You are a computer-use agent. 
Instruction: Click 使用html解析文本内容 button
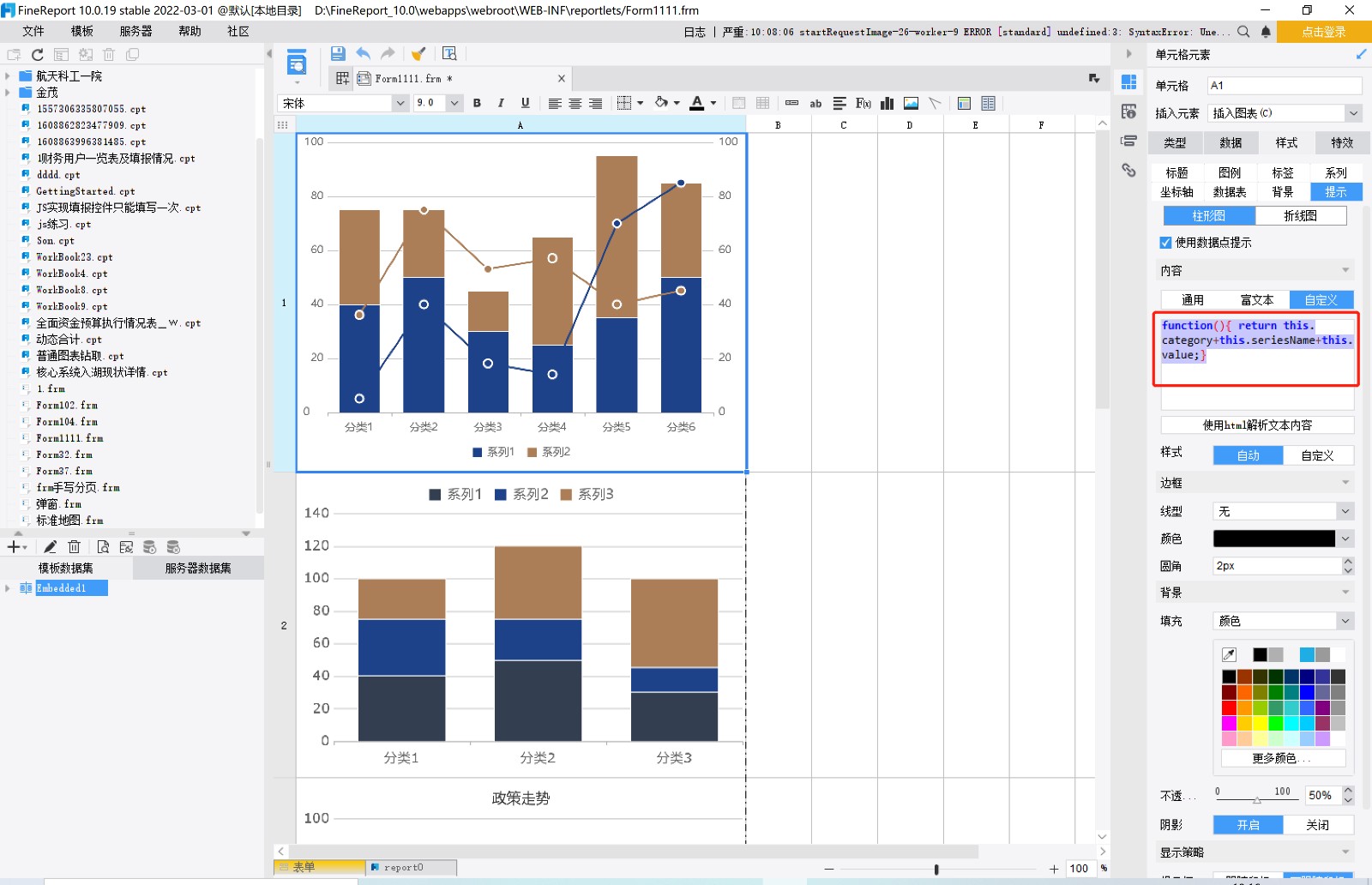click(1257, 425)
